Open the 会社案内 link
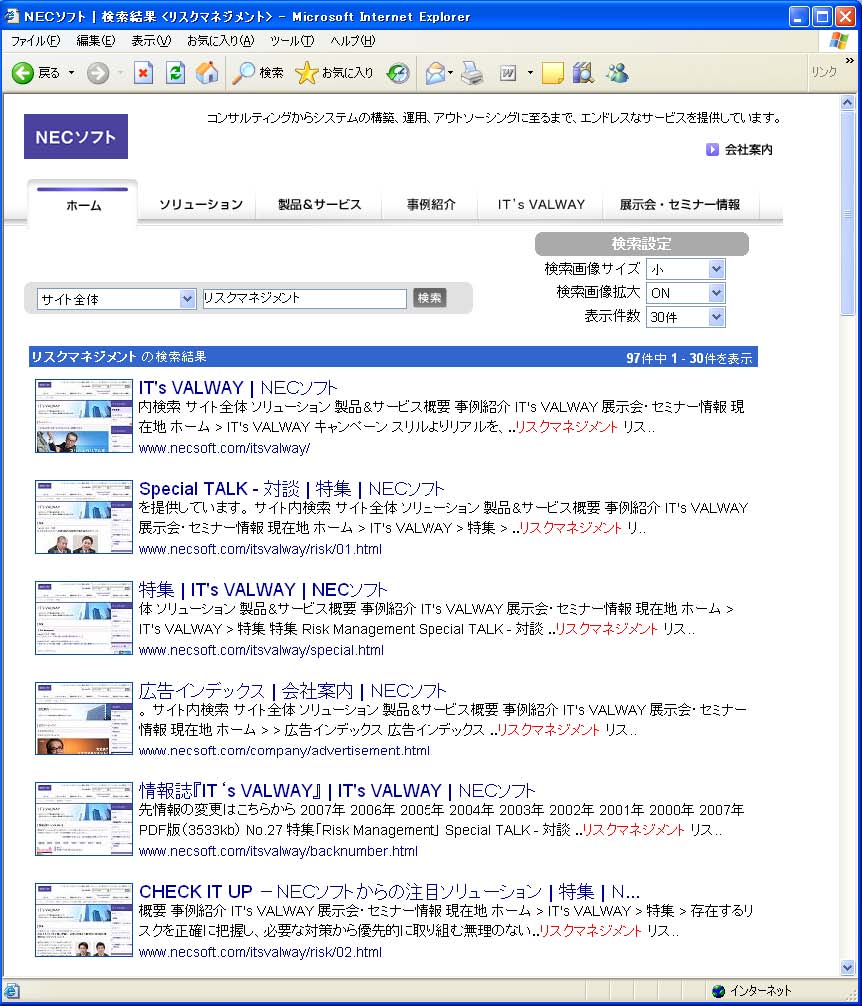This screenshot has height=1006, width=862. (x=748, y=149)
